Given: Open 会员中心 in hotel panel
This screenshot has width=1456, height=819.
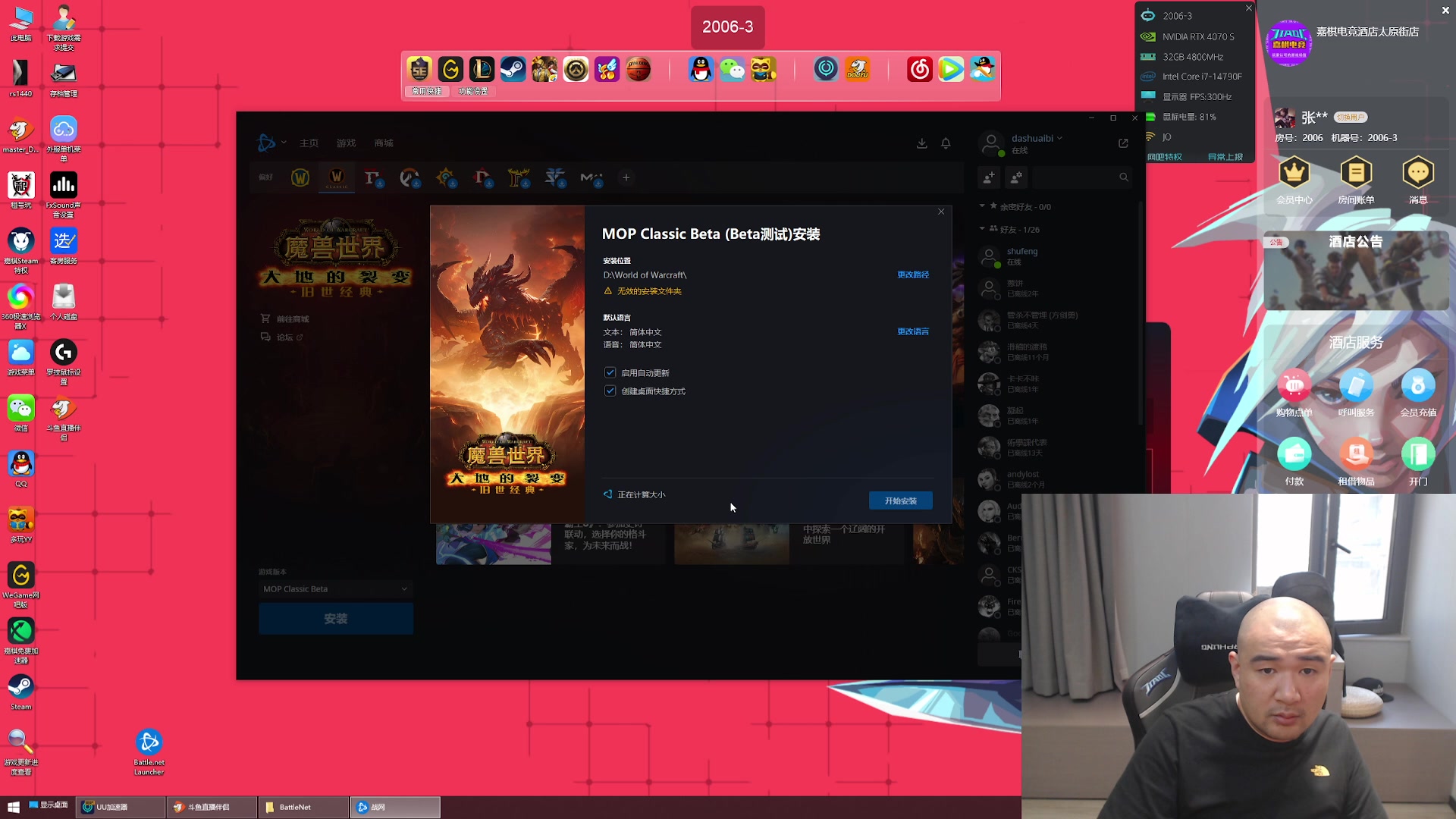Looking at the screenshot, I should (1294, 180).
